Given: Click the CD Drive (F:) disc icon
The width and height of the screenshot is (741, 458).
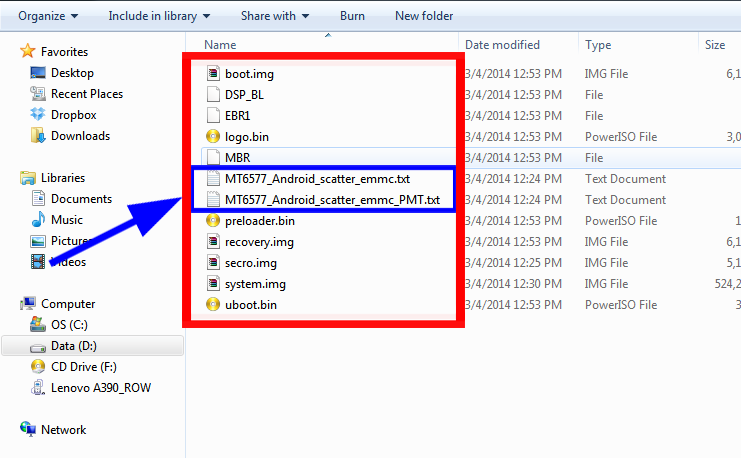Looking at the screenshot, I should pos(38,366).
